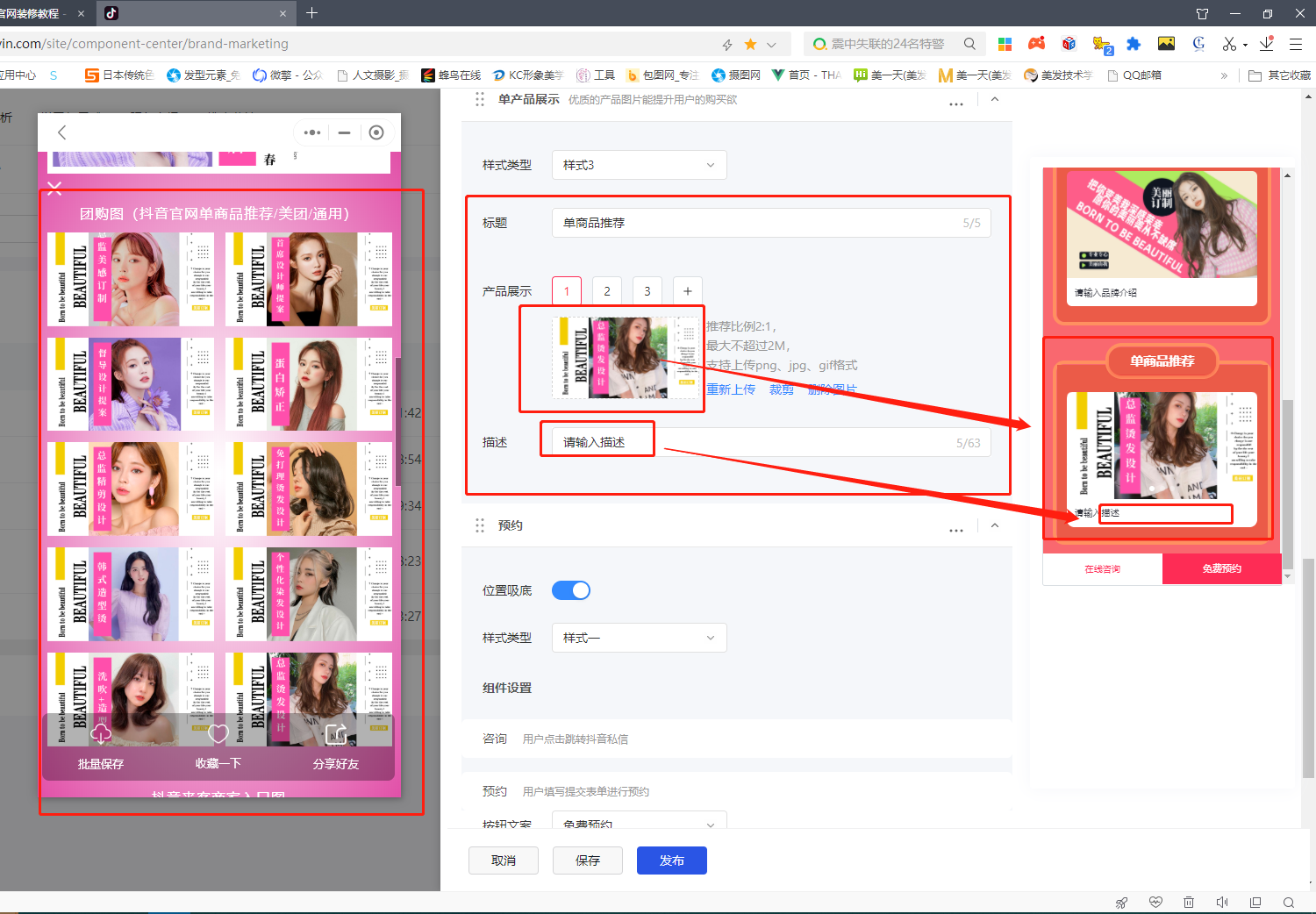The image size is (1316, 914).
Task: Select product display tab 2
Action: click(x=607, y=291)
